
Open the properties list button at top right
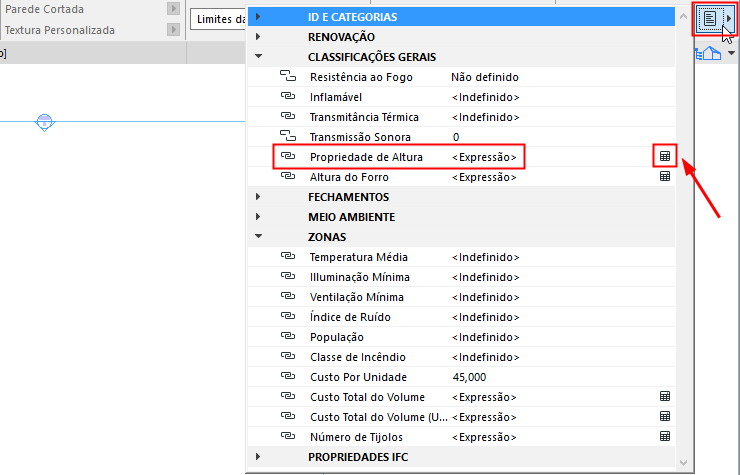[x=715, y=19]
